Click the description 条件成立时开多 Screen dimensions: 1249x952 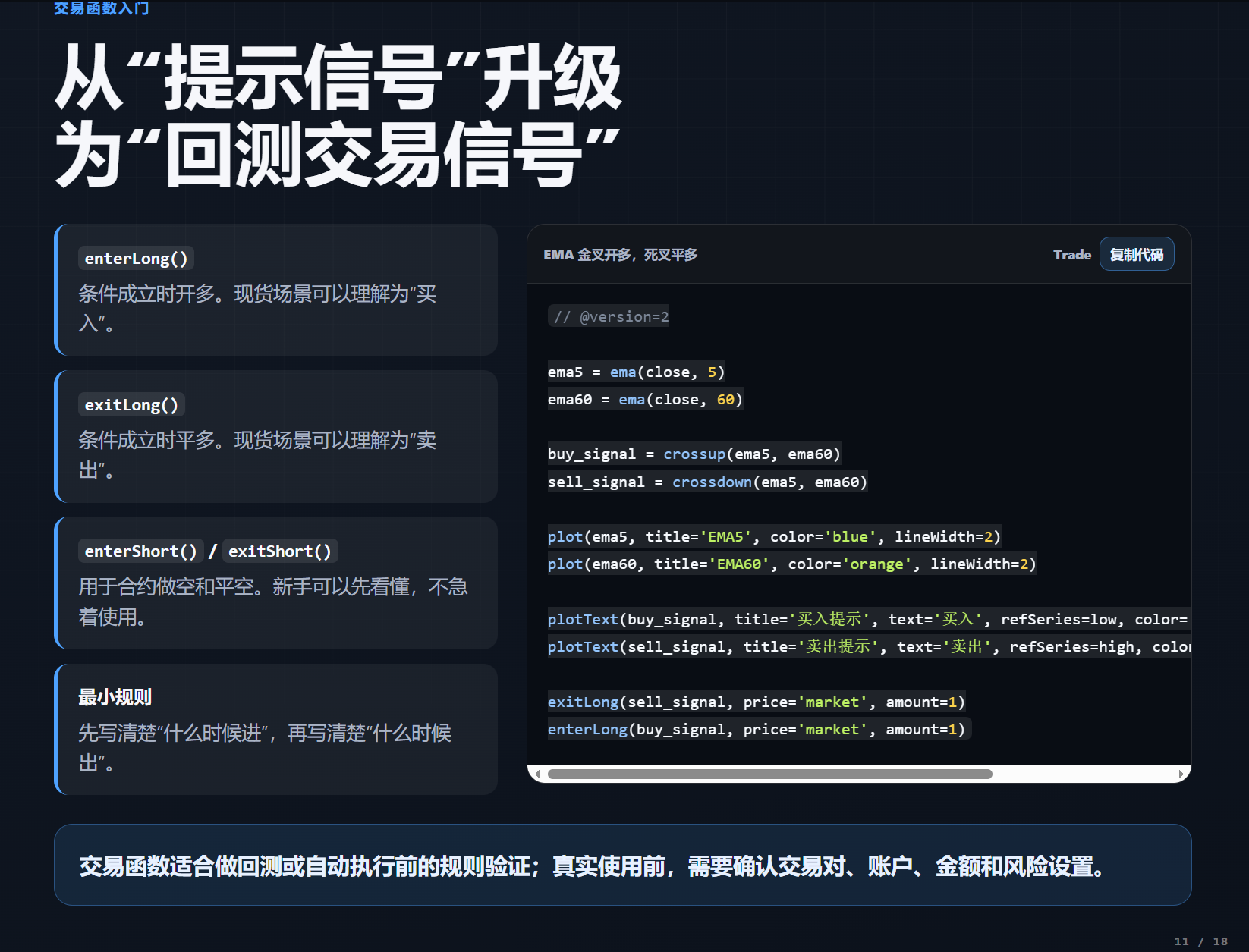point(257,309)
